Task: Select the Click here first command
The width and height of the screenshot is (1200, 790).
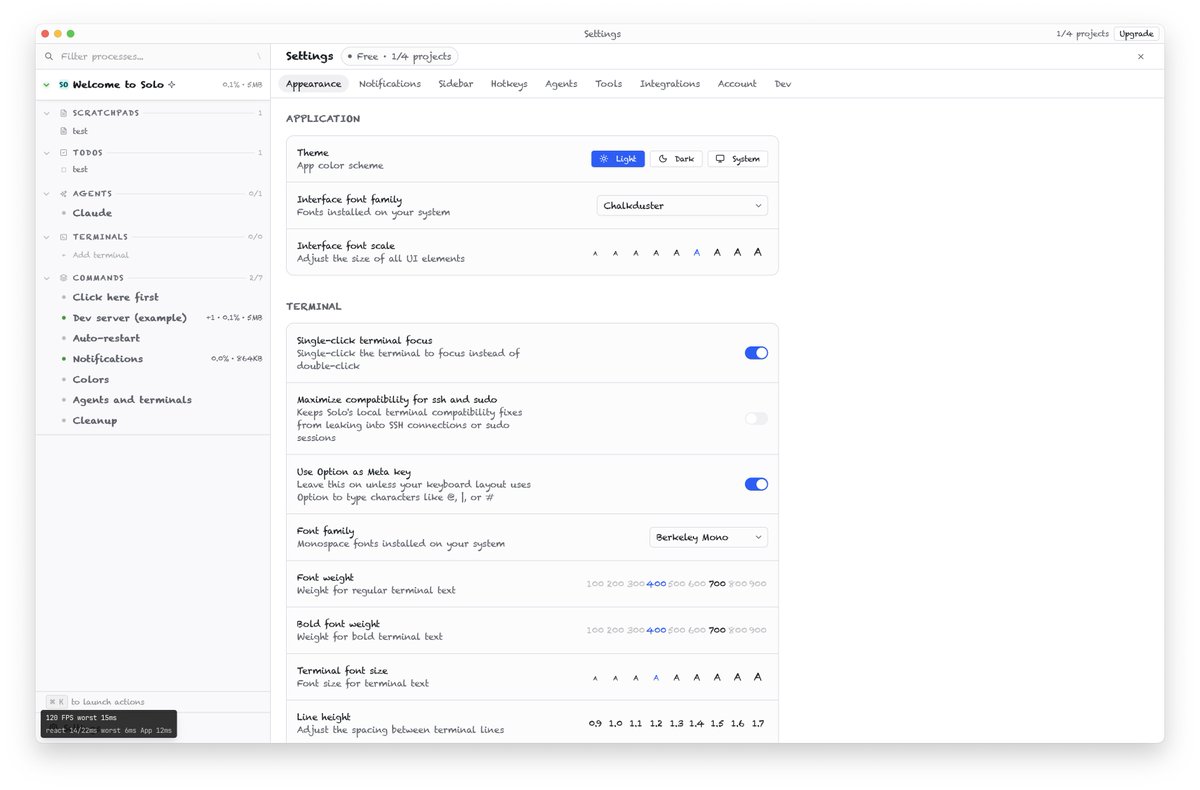Action: [x=115, y=297]
